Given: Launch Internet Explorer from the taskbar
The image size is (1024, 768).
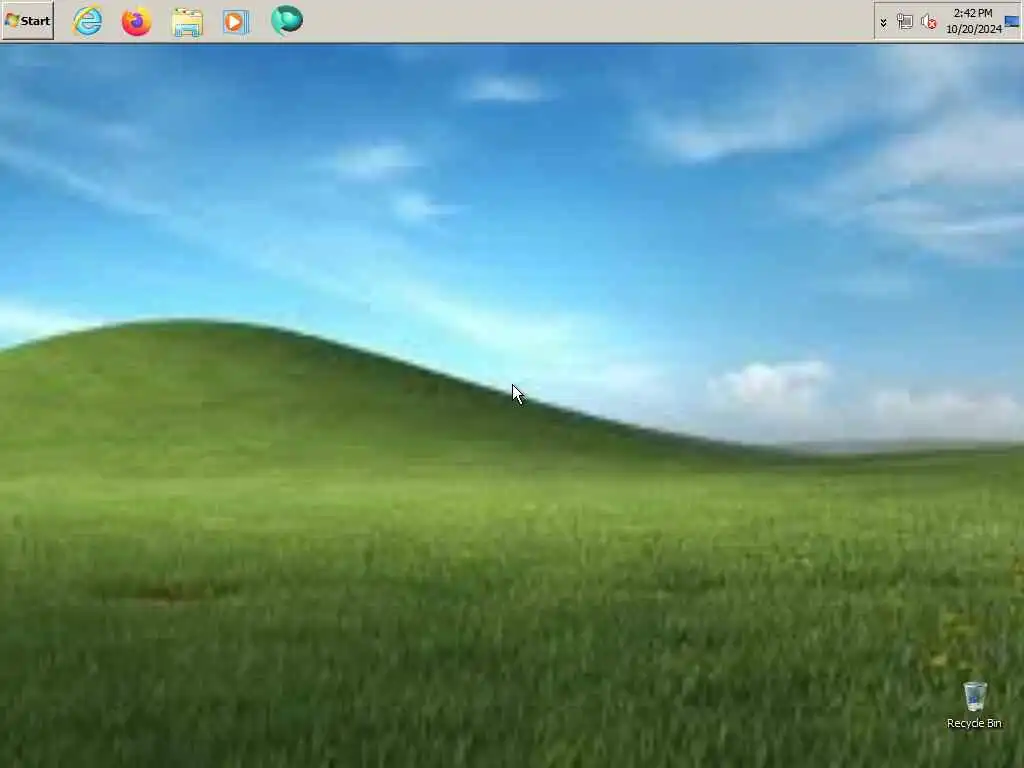Looking at the screenshot, I should click(88, 21).
